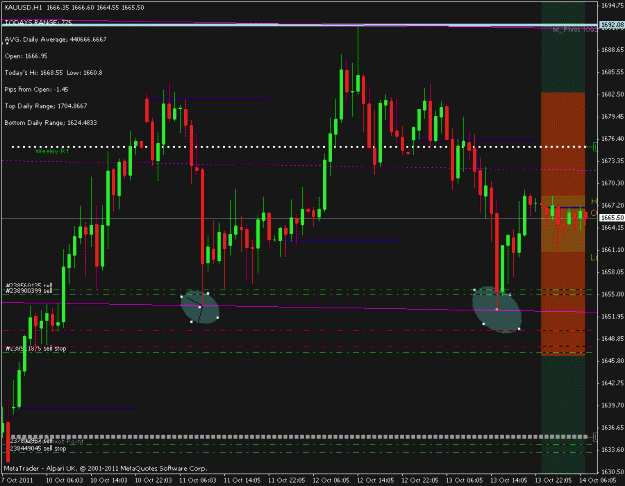Click the 12 Oct 22:05 time label
Image resolution: width=625 pixels, height=486 pixels.
click(x=420, y=480)
